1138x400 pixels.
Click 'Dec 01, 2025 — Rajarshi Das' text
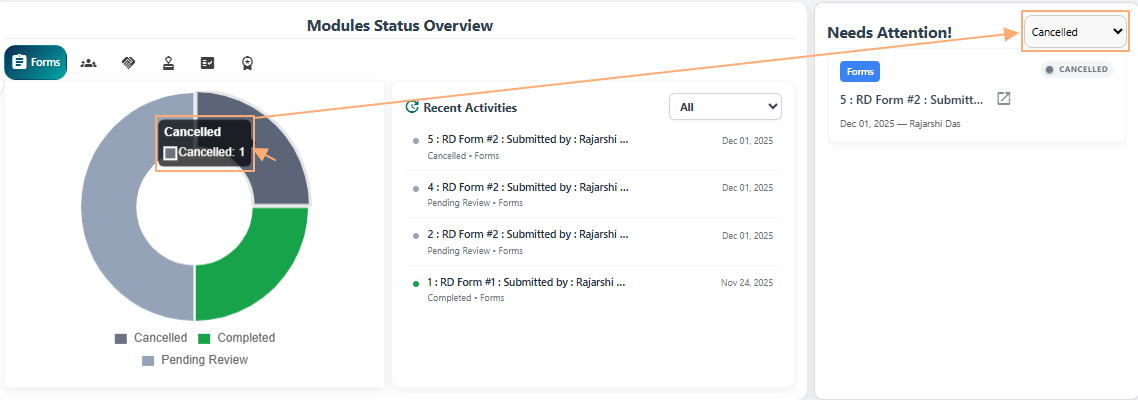click(x=901, y=124)
